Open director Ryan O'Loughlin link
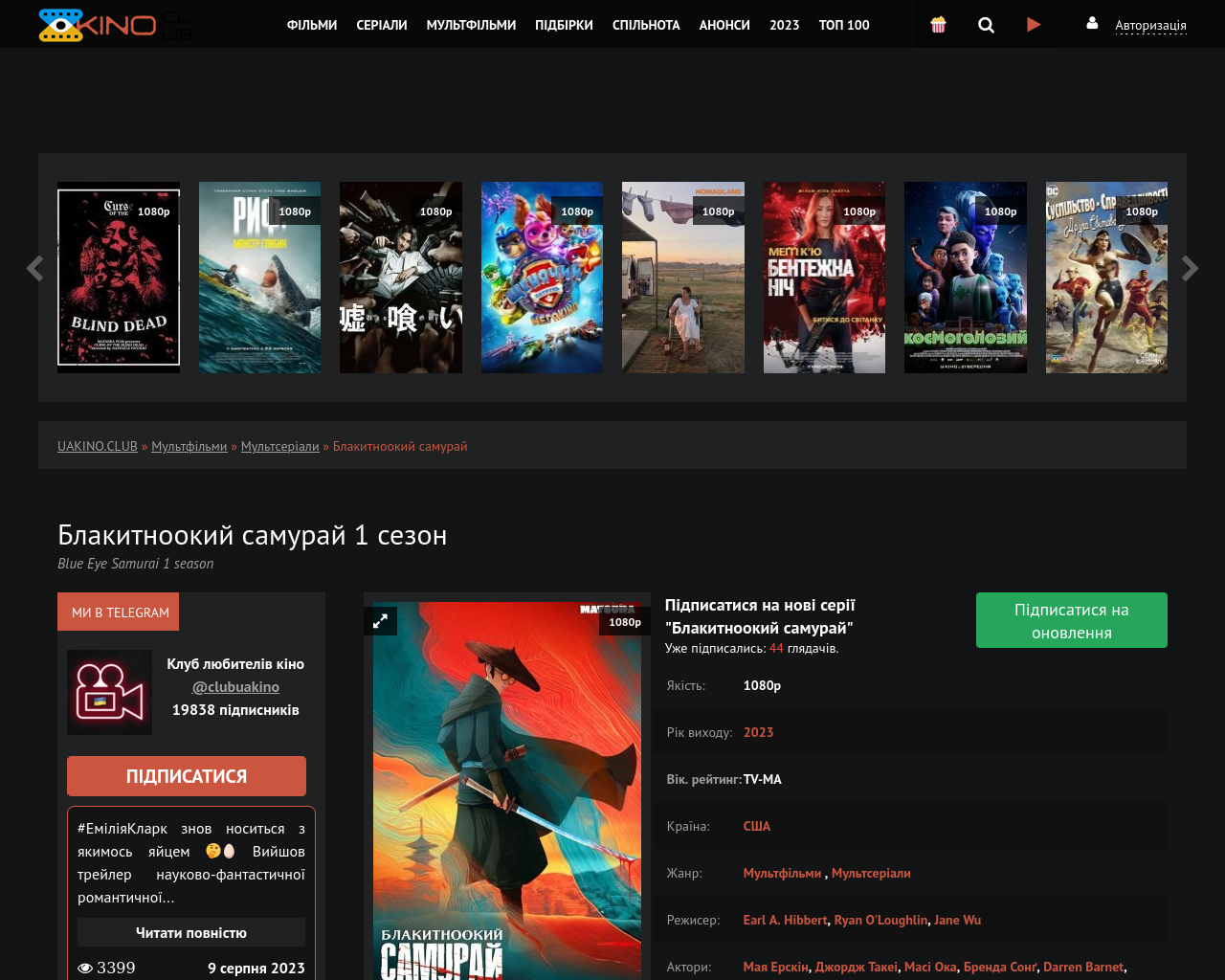 point(880,920)
